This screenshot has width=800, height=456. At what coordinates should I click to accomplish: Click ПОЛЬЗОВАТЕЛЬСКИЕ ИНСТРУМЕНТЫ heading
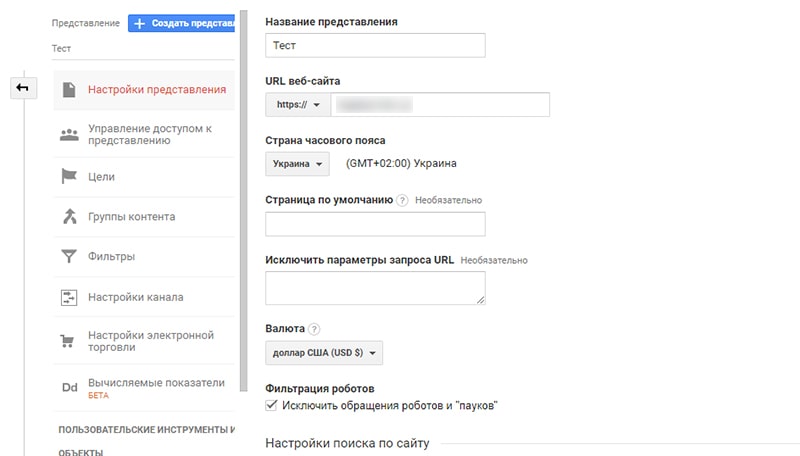146,430
